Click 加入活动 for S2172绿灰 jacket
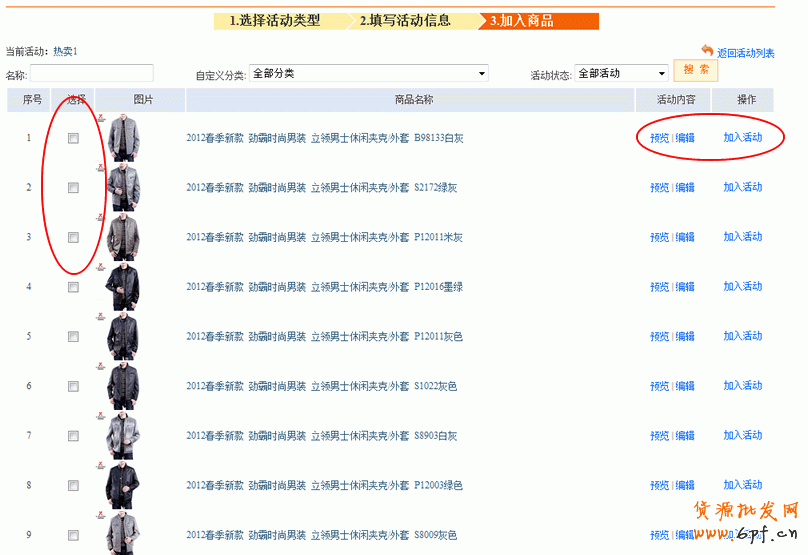Screen dimensions: 808x555 coord(743,187)
